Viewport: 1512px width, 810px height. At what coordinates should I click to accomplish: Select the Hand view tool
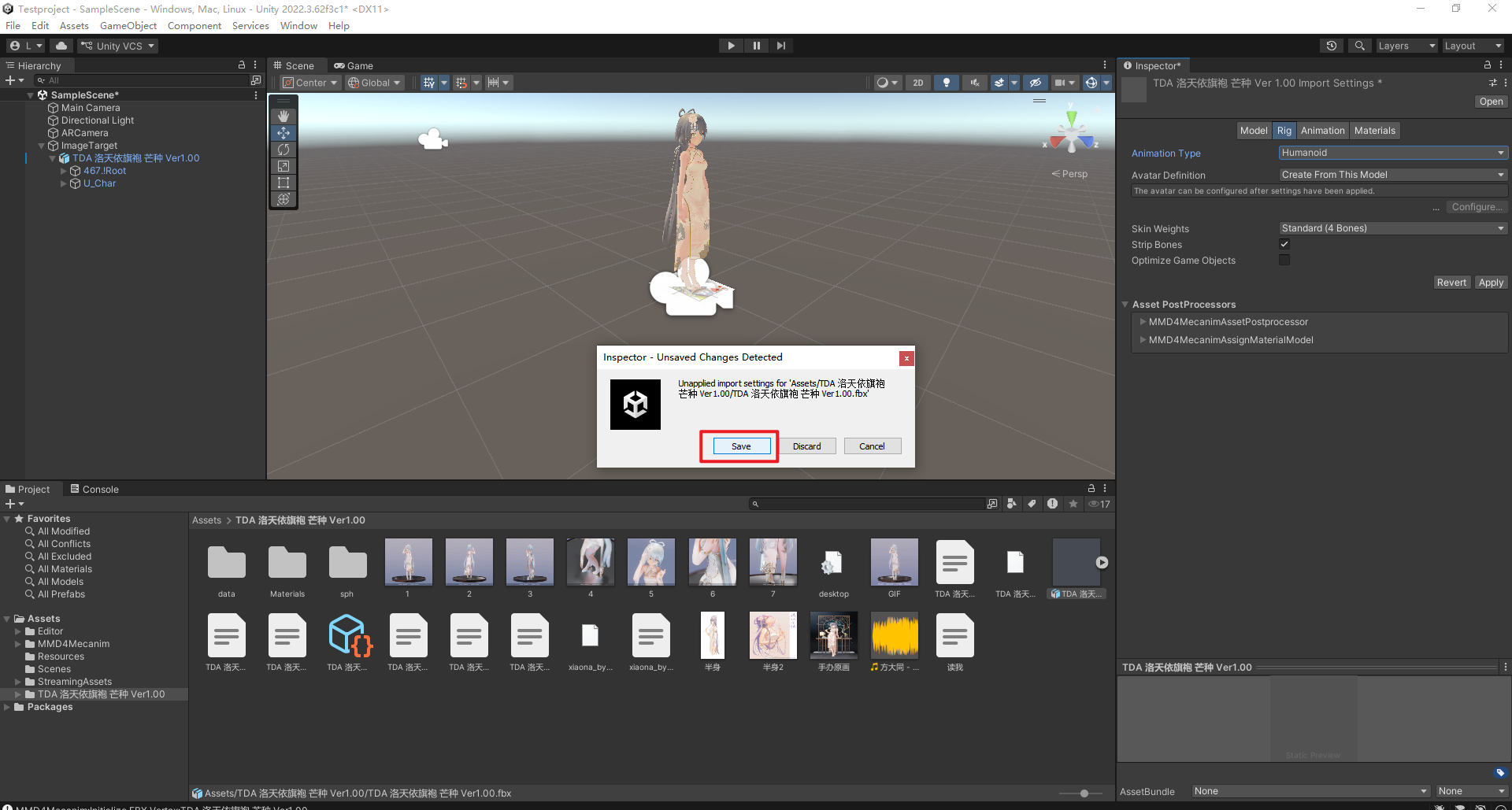[283, 116]
